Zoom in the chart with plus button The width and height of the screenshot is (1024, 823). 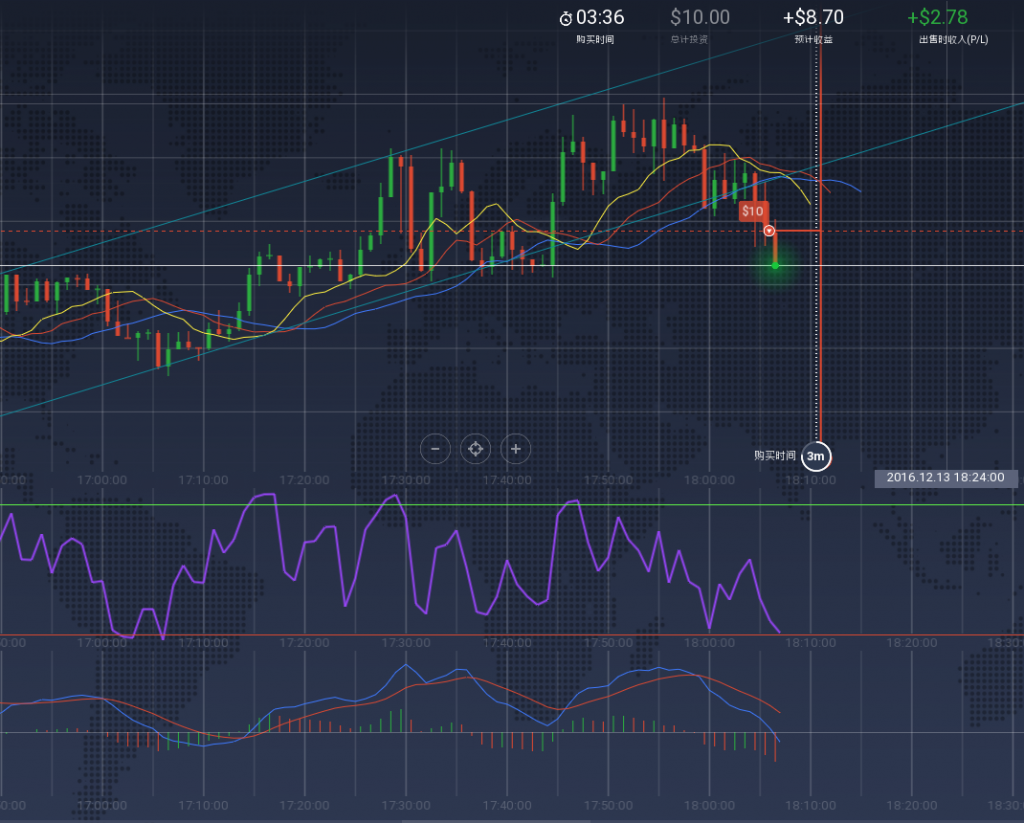pyautogui.click(x=515, y=450)
